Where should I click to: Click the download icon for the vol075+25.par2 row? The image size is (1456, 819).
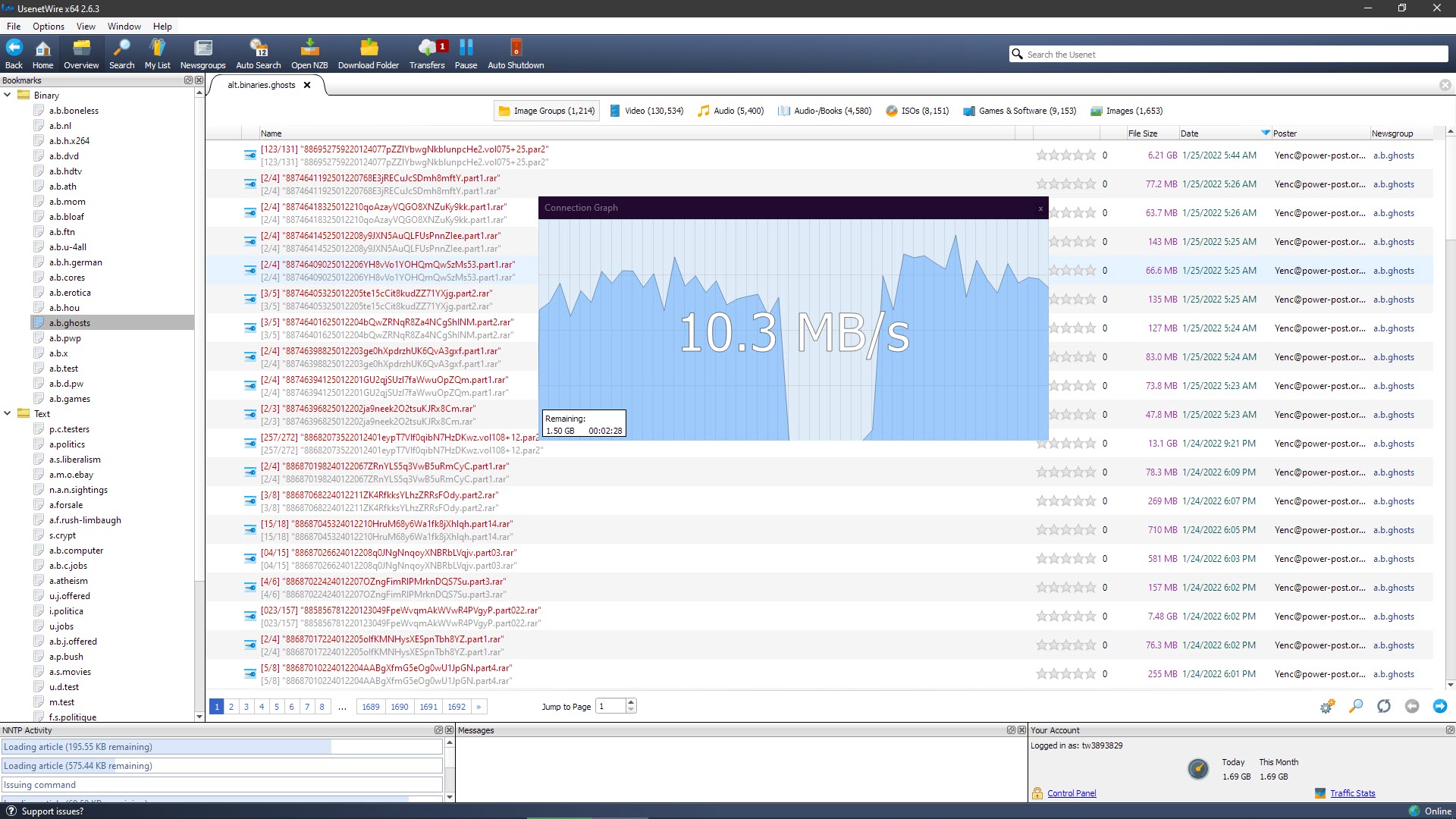click(249, 155)
